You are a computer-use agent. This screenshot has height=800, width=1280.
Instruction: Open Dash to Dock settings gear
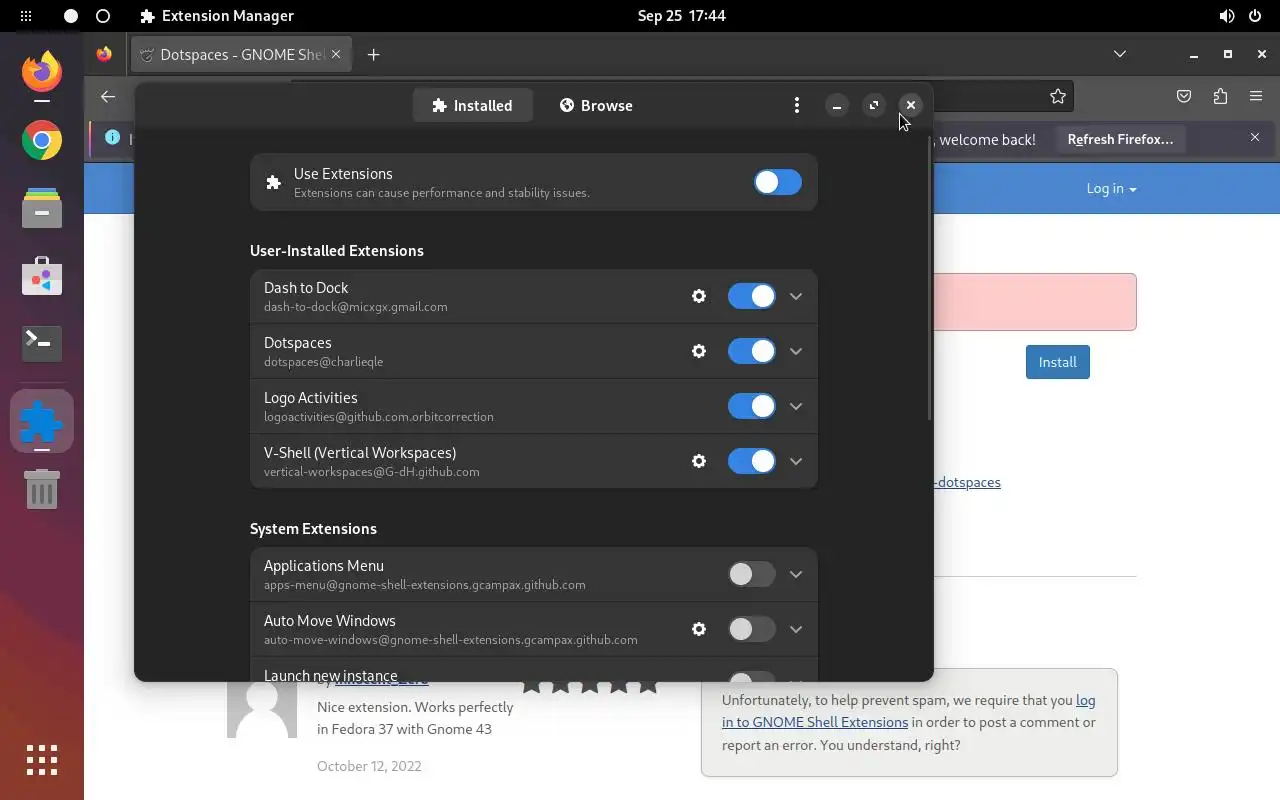click(x=699, y=296)
